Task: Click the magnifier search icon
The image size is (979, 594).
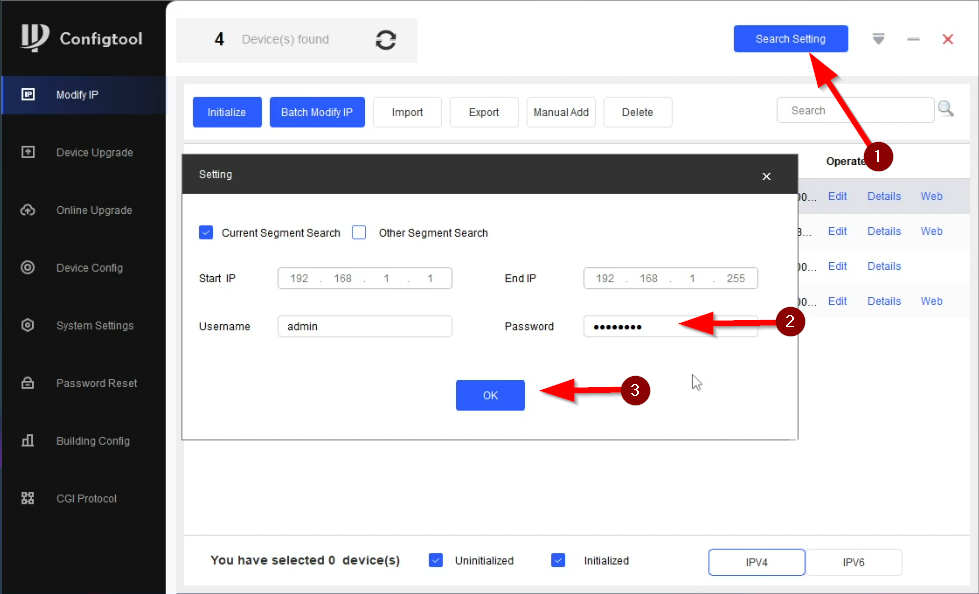Action: coord(945,109)
